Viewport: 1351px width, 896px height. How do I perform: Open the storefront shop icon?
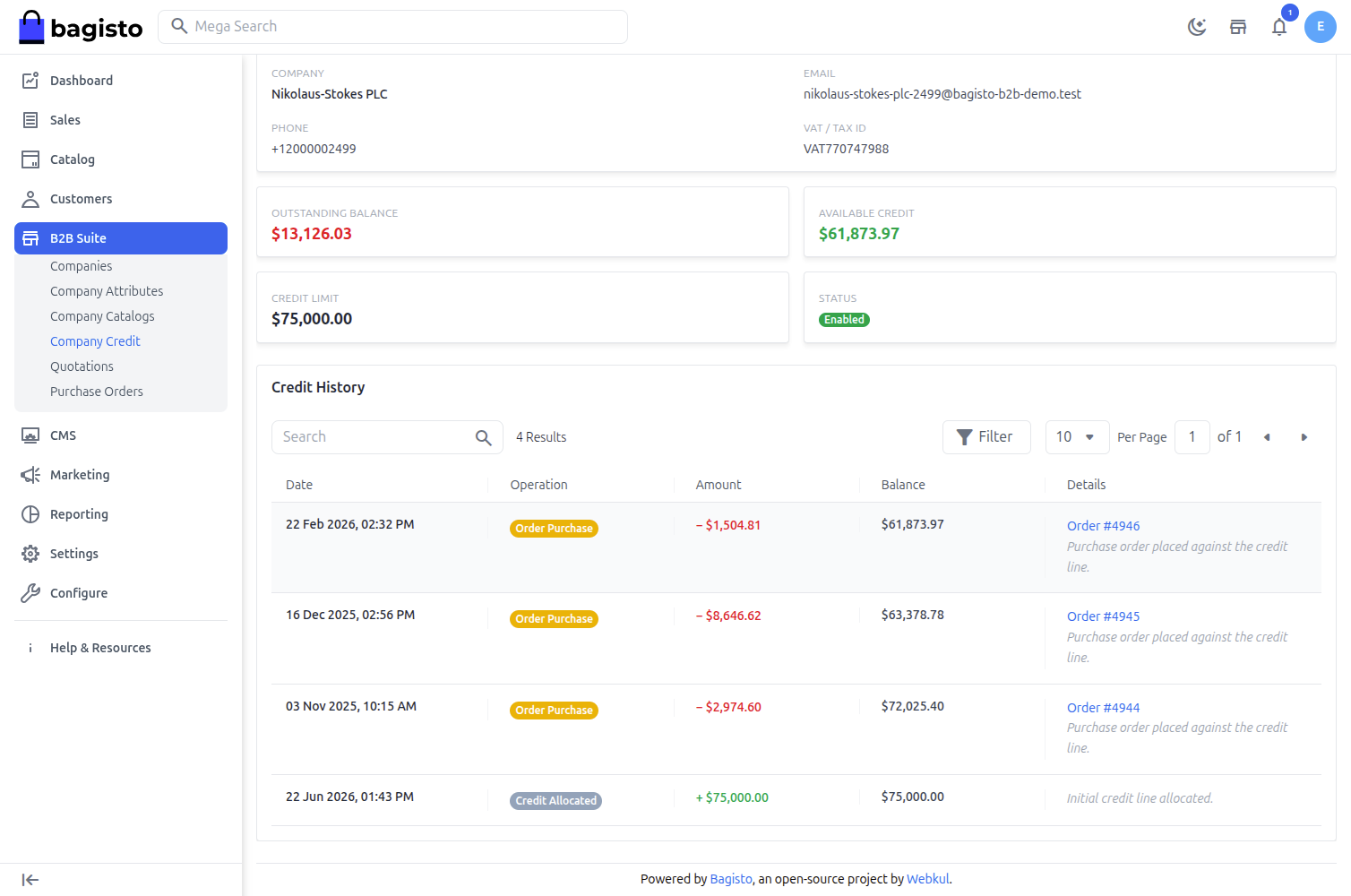point(1238,27)
